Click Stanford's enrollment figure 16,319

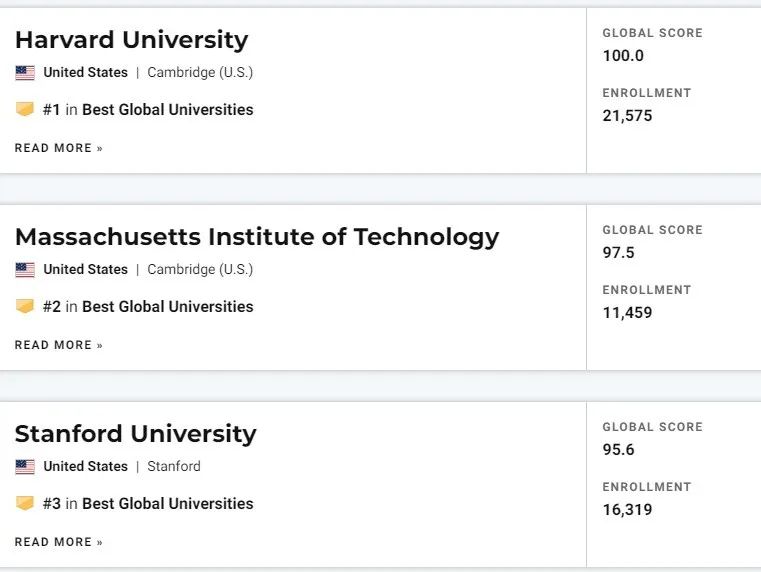(628, 510)
